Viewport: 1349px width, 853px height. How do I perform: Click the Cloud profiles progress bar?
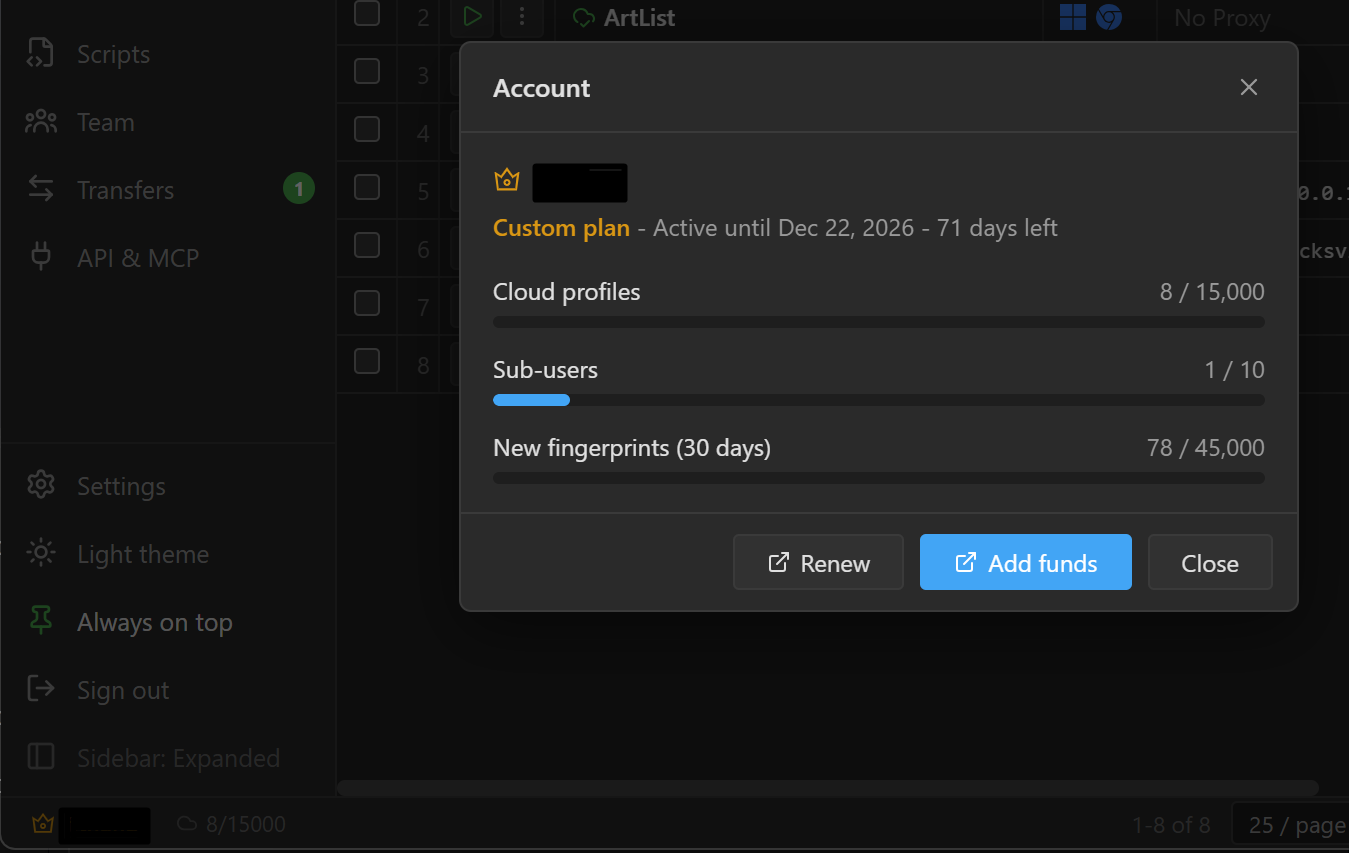(x=879, y=322)
